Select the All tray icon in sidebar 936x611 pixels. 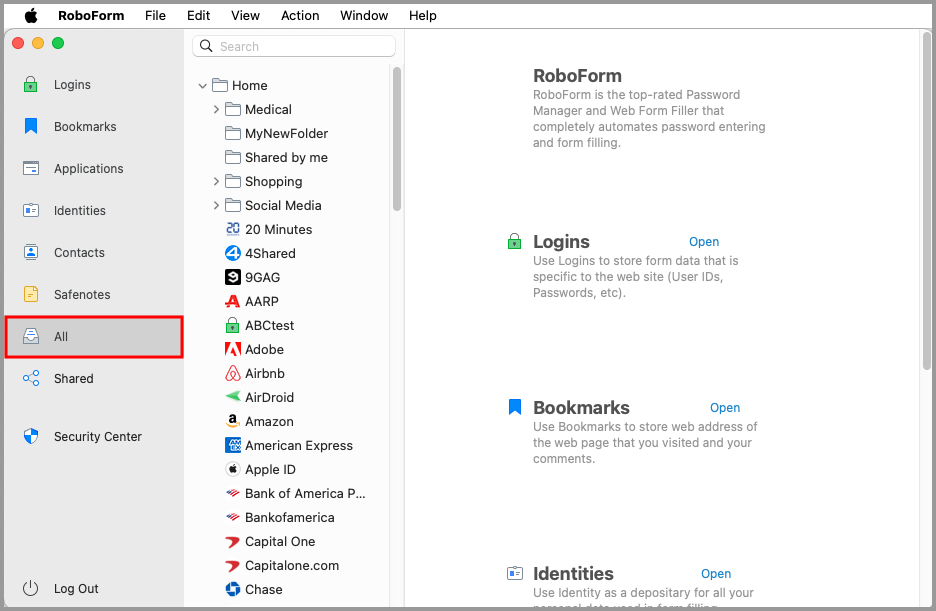[30, 337]
